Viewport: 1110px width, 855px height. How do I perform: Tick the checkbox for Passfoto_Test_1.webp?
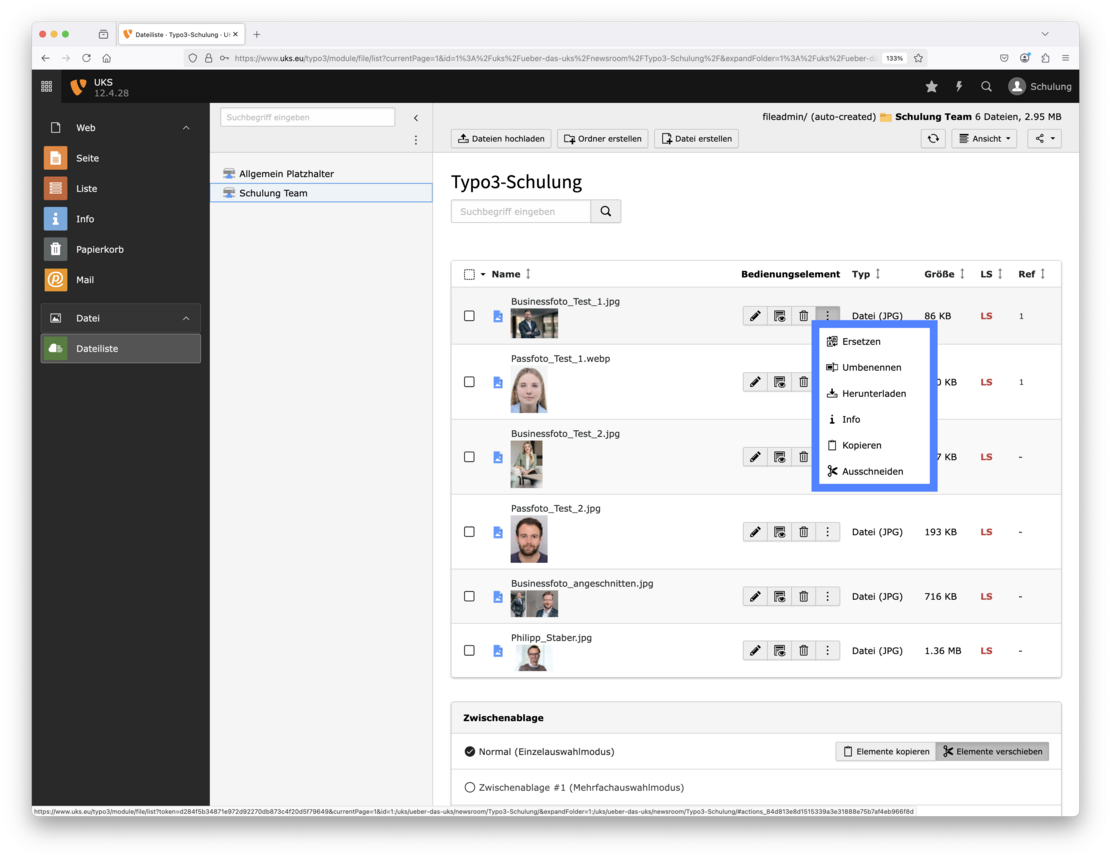point(469,382)
